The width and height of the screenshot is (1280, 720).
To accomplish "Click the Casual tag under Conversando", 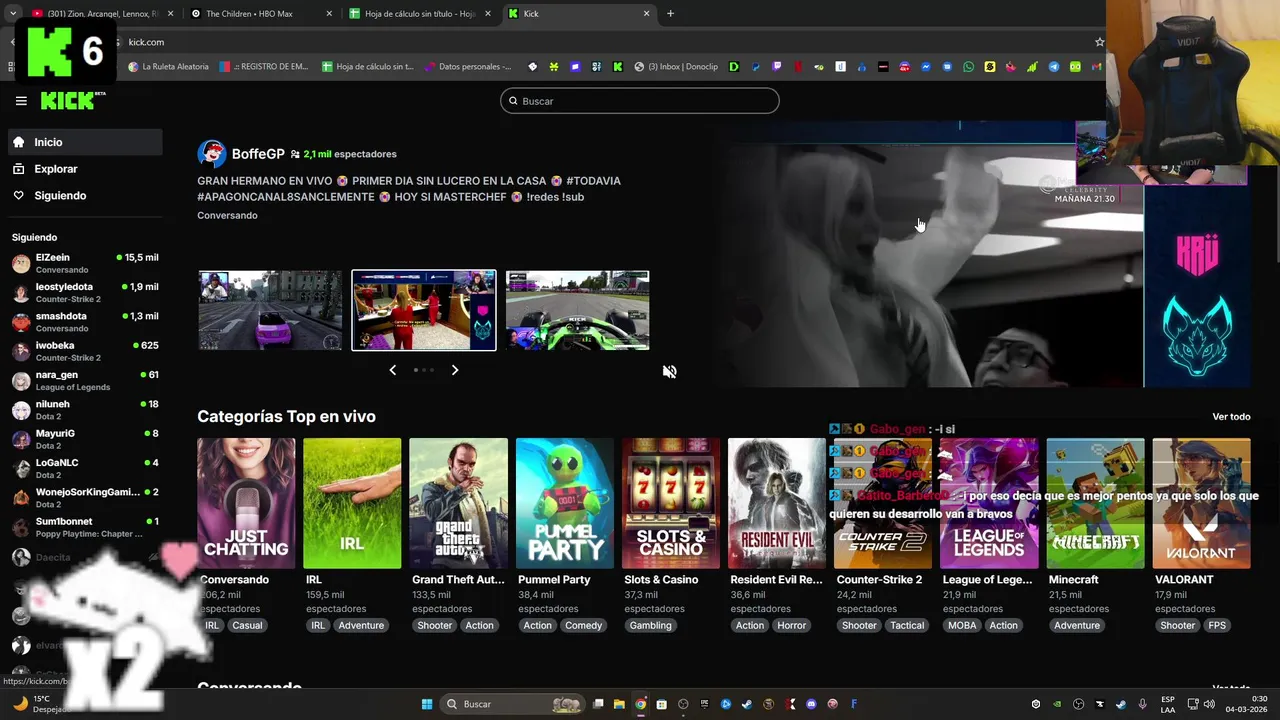I will (x=247, y=626).
